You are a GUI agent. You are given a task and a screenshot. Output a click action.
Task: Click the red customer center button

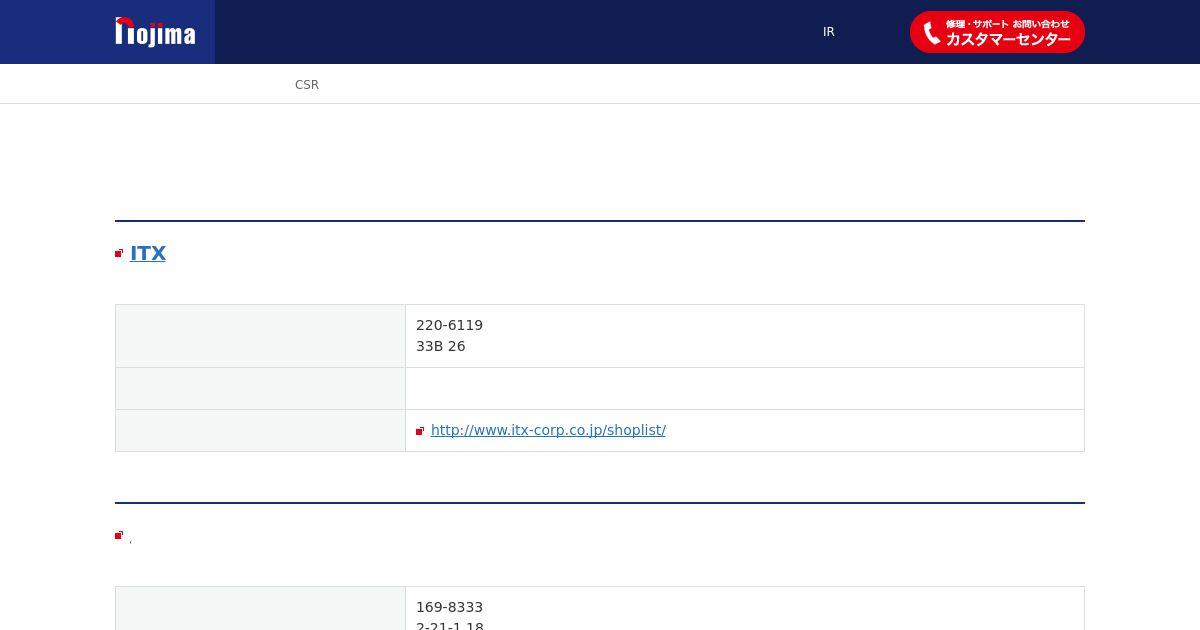click(x=997, y=32)
